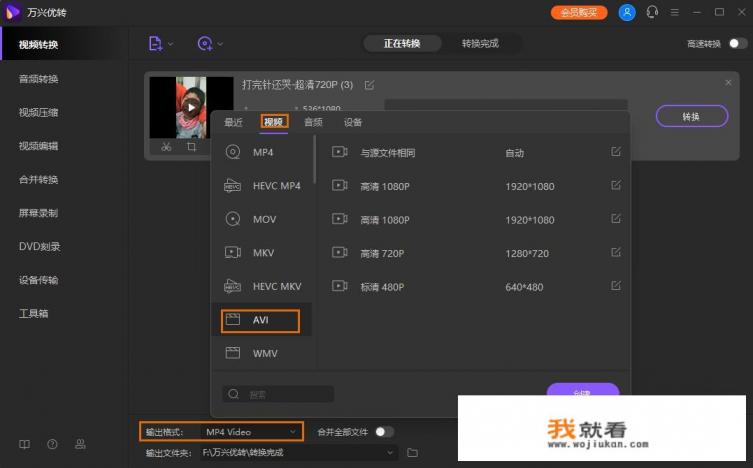Click the purple create button
Viewport: 753px width, 468px height.
(x=583, y=389)
